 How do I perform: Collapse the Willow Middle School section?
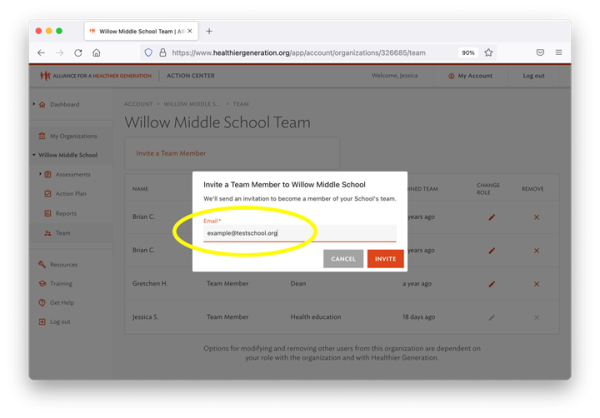pos(34,155)
